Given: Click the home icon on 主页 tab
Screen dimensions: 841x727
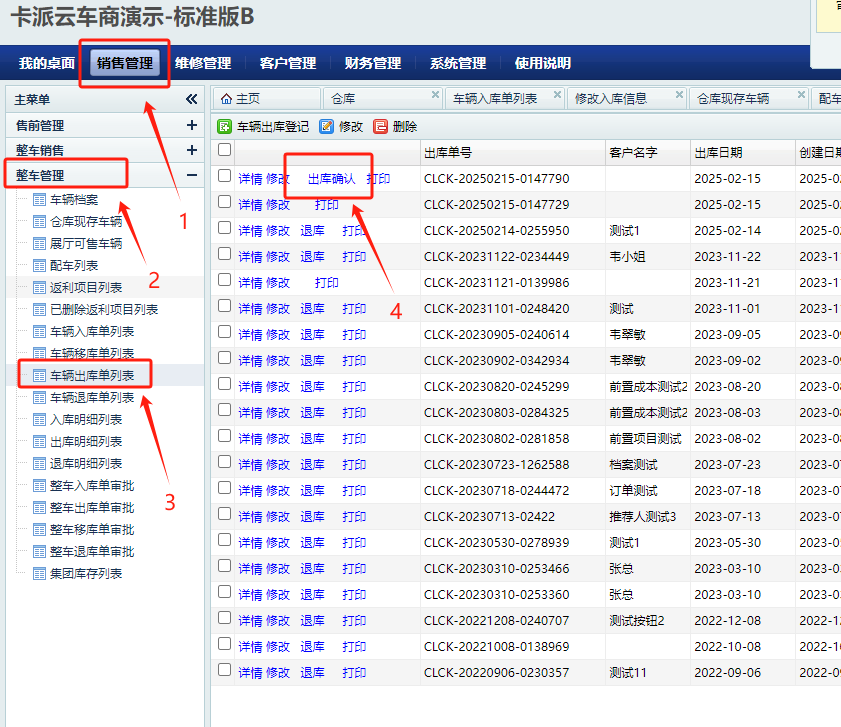Looking at the screenshot, I should 226,98.
